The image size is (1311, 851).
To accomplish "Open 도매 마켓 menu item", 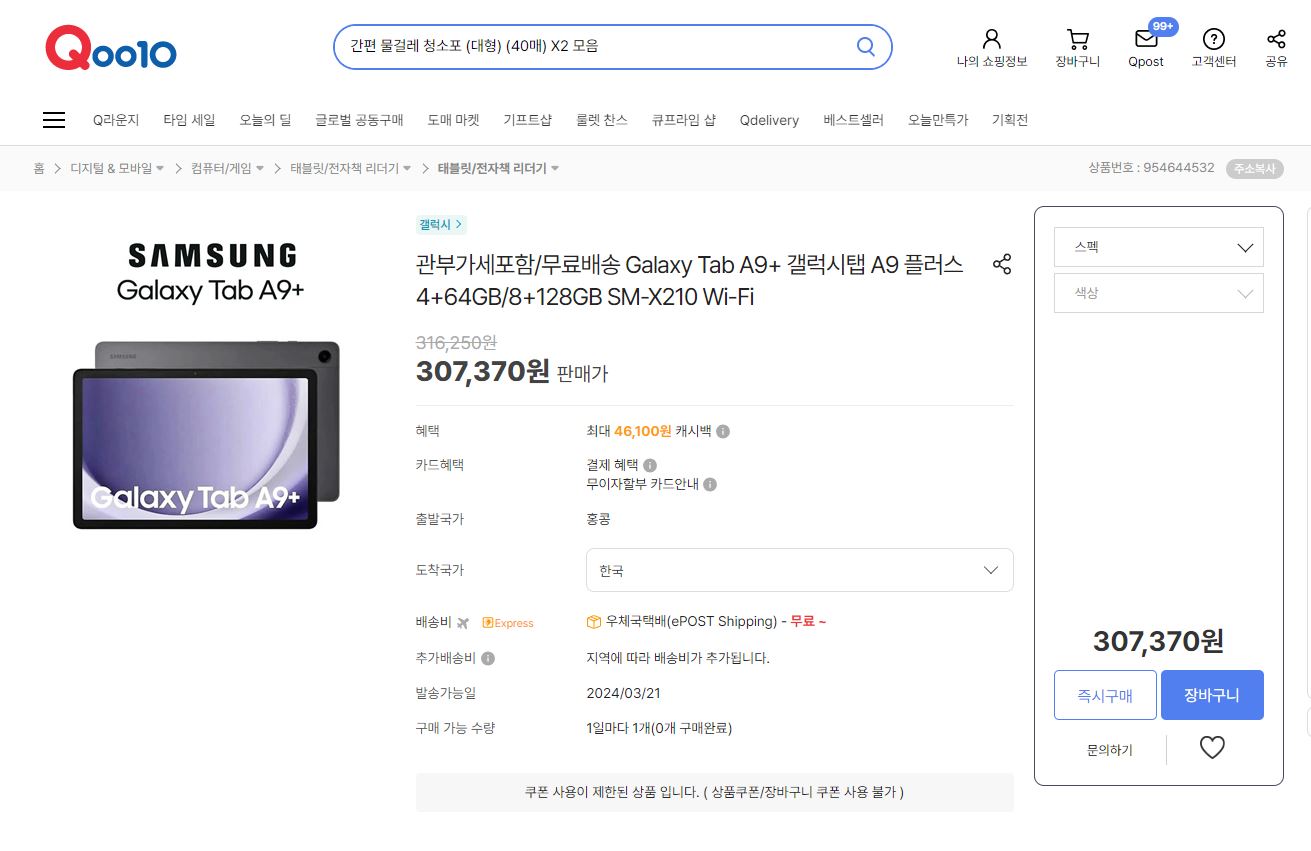I will 453,120.
